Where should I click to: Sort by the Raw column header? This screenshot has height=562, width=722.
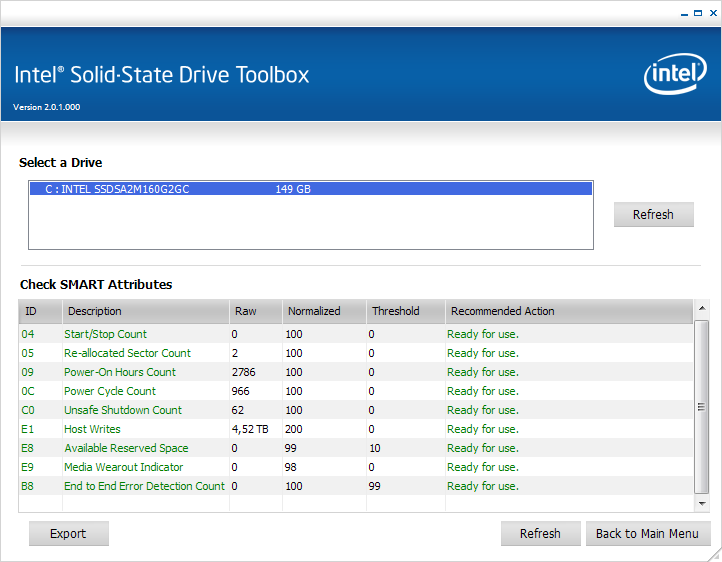256,311
